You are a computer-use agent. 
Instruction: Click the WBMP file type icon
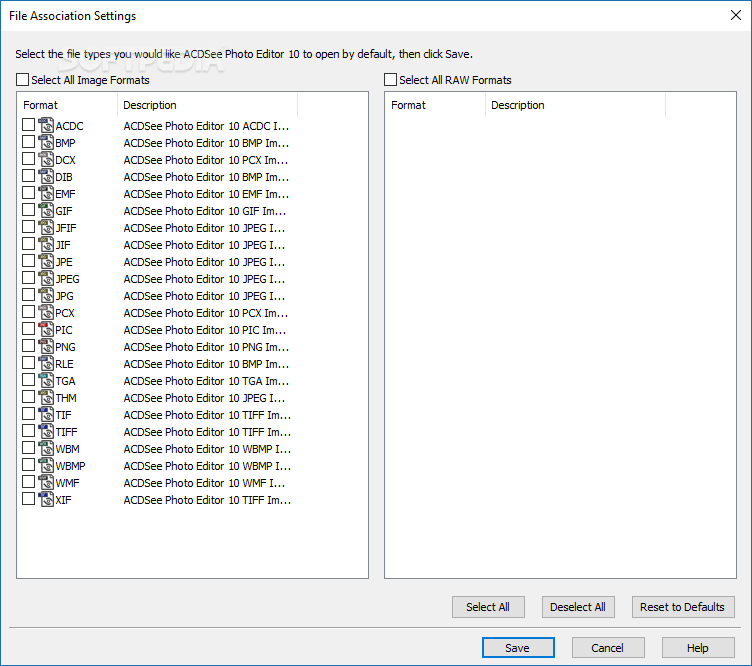coord(46,466)
